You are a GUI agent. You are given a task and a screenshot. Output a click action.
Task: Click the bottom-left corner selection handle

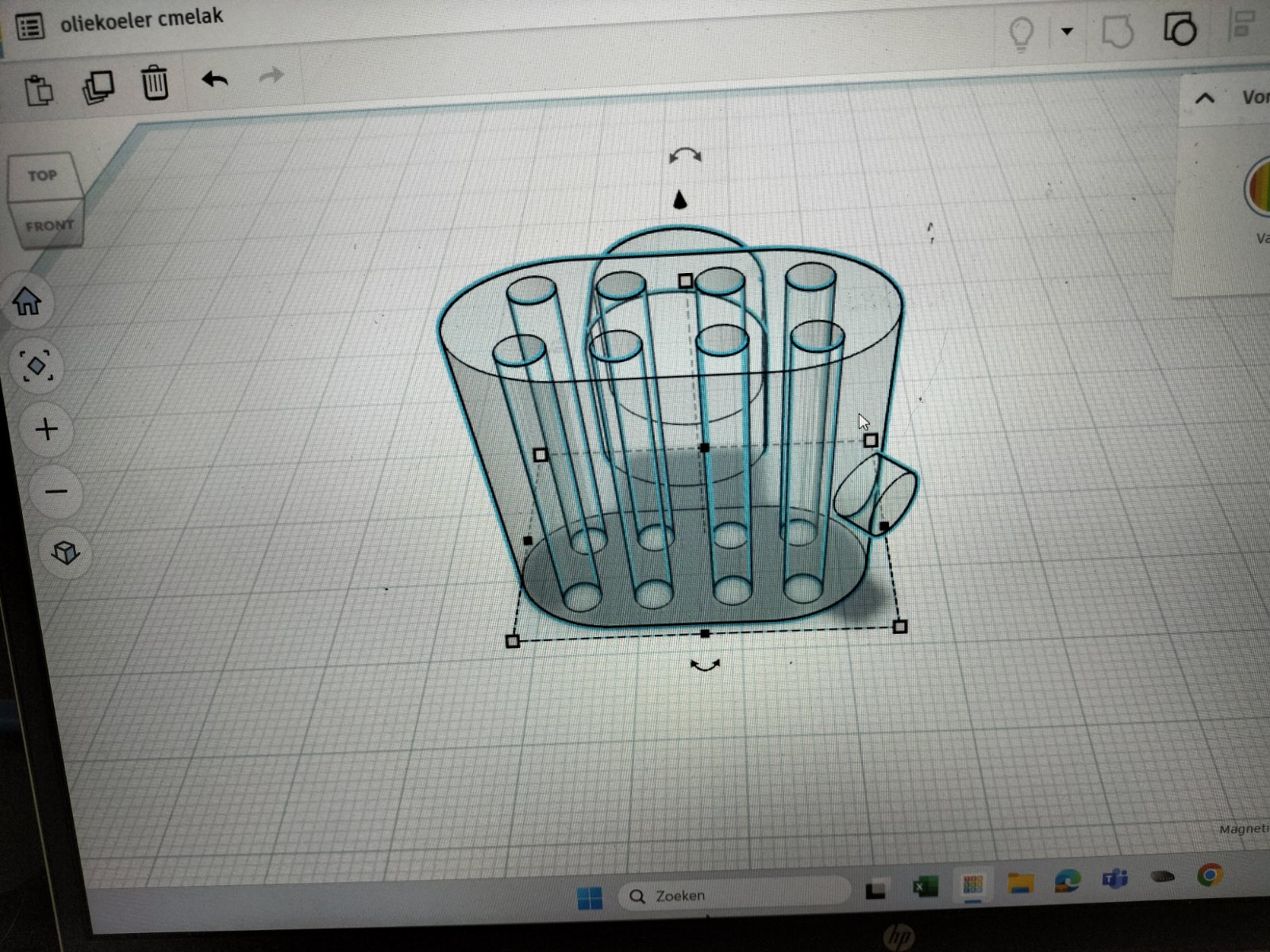pyautogui.click(x=512, y=640)
